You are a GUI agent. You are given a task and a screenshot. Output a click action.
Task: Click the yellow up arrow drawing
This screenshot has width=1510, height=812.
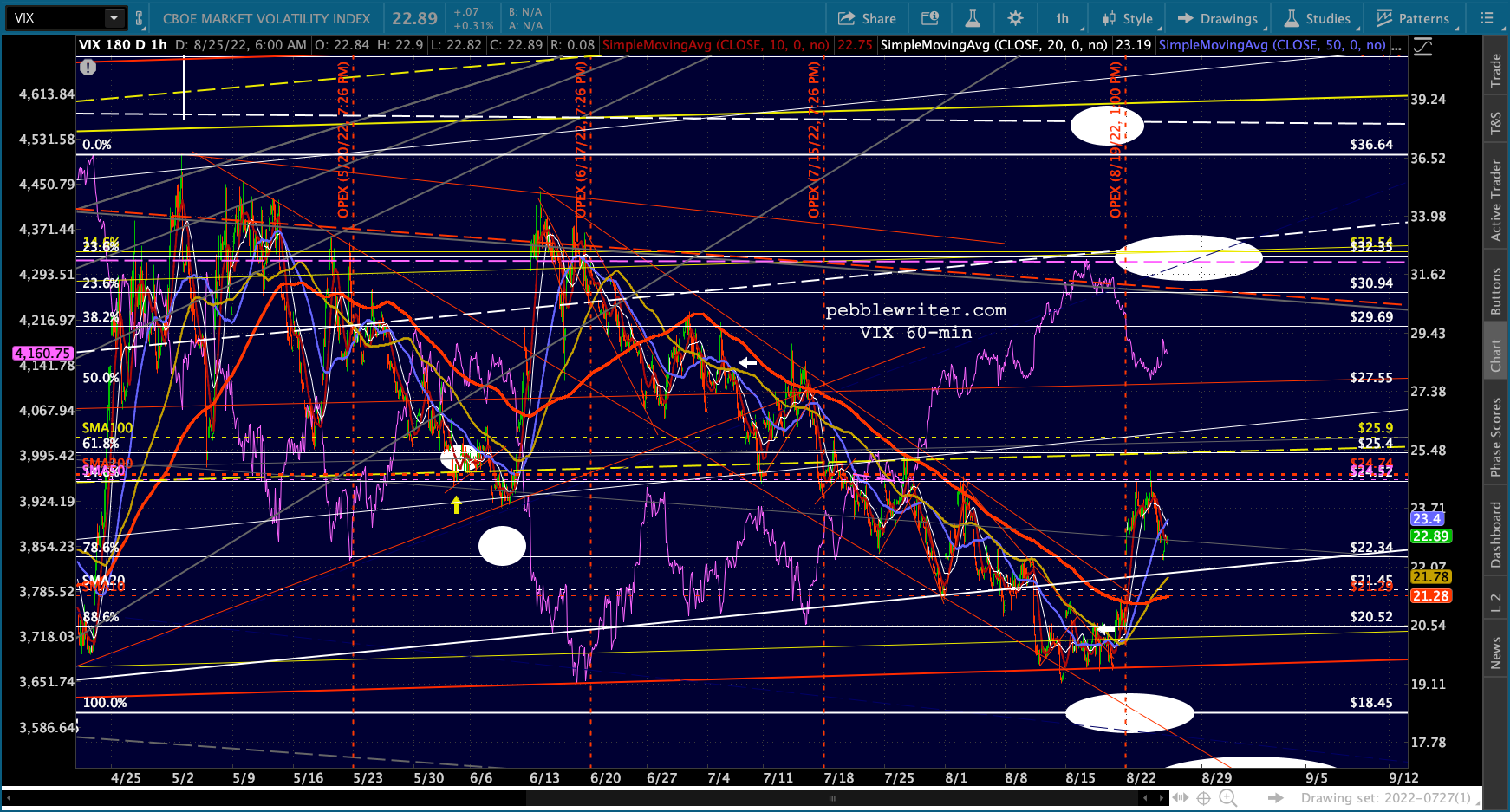[x=456, y=504]
